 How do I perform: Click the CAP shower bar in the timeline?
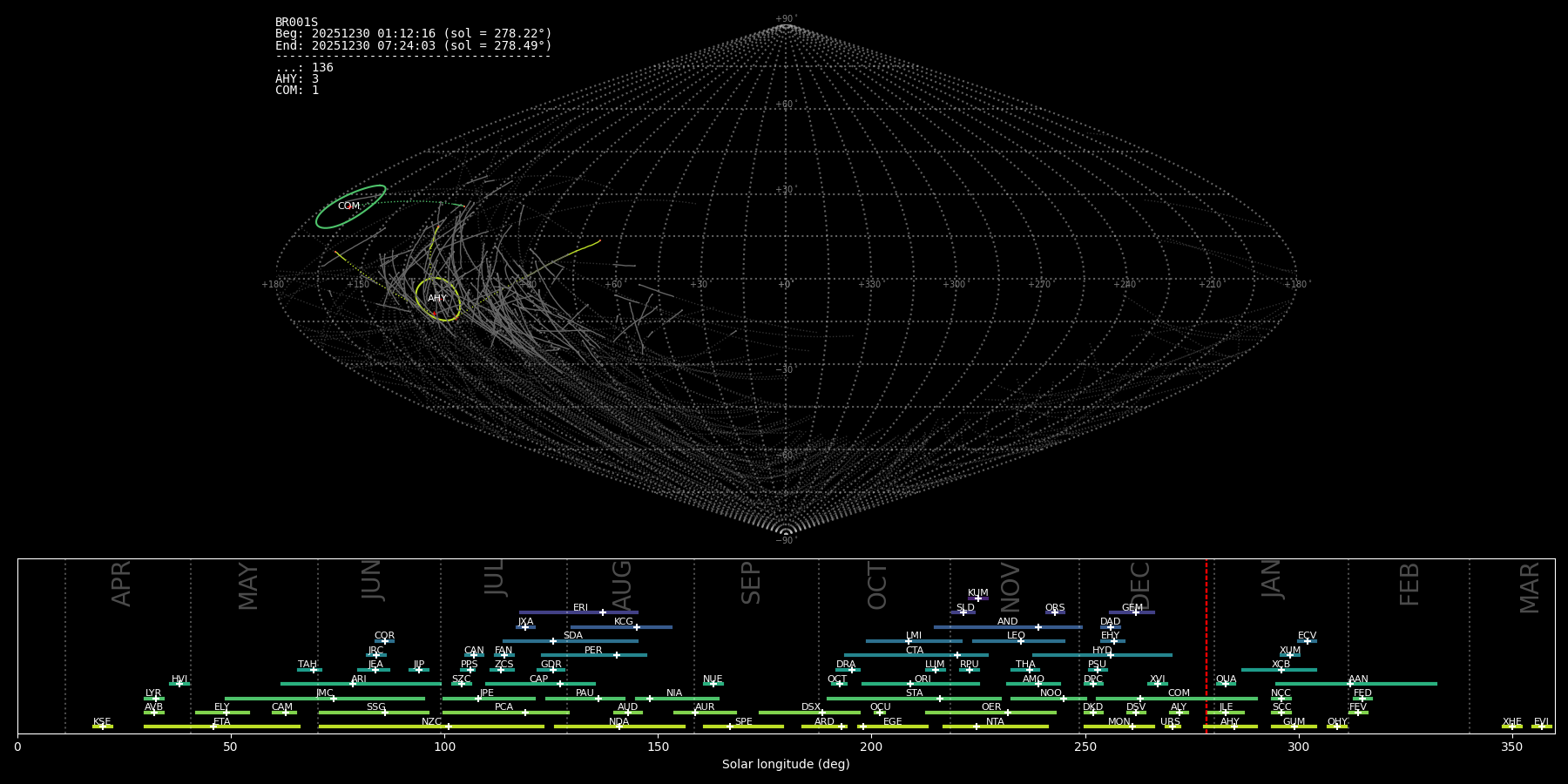(540, 684)
